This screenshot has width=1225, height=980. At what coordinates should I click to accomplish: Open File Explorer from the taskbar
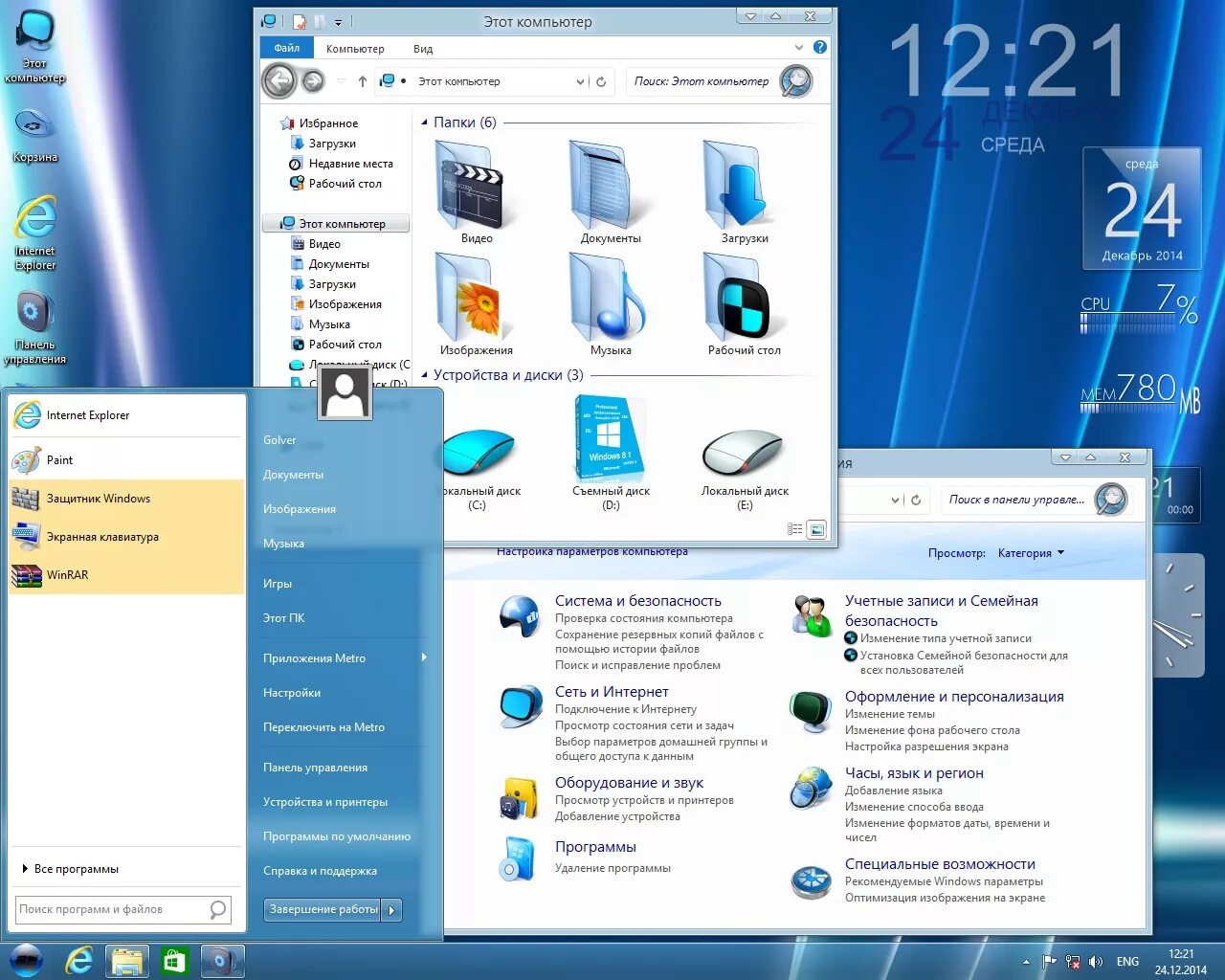(126, 961)
